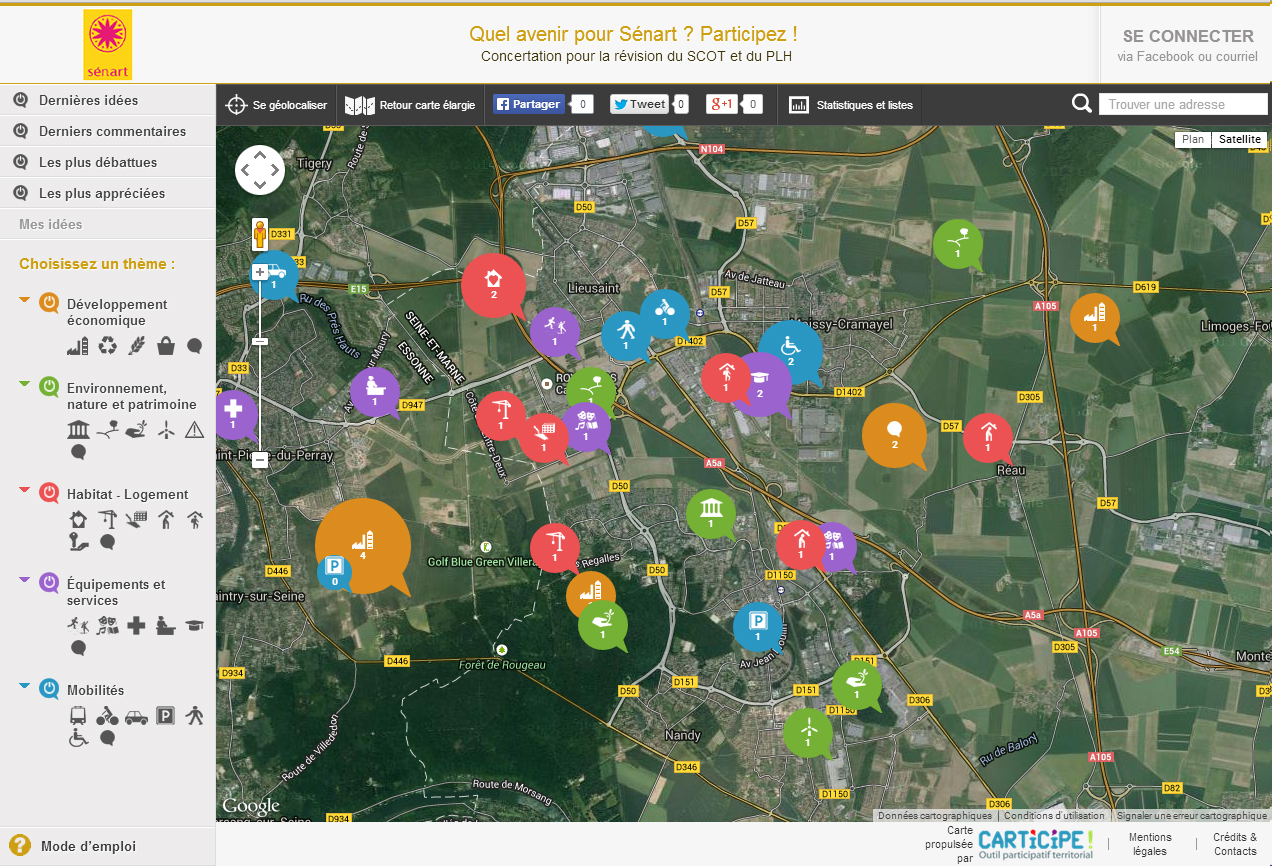Click the graduation cap education icon
The image size is (1272, 866).
pos(194,626)
